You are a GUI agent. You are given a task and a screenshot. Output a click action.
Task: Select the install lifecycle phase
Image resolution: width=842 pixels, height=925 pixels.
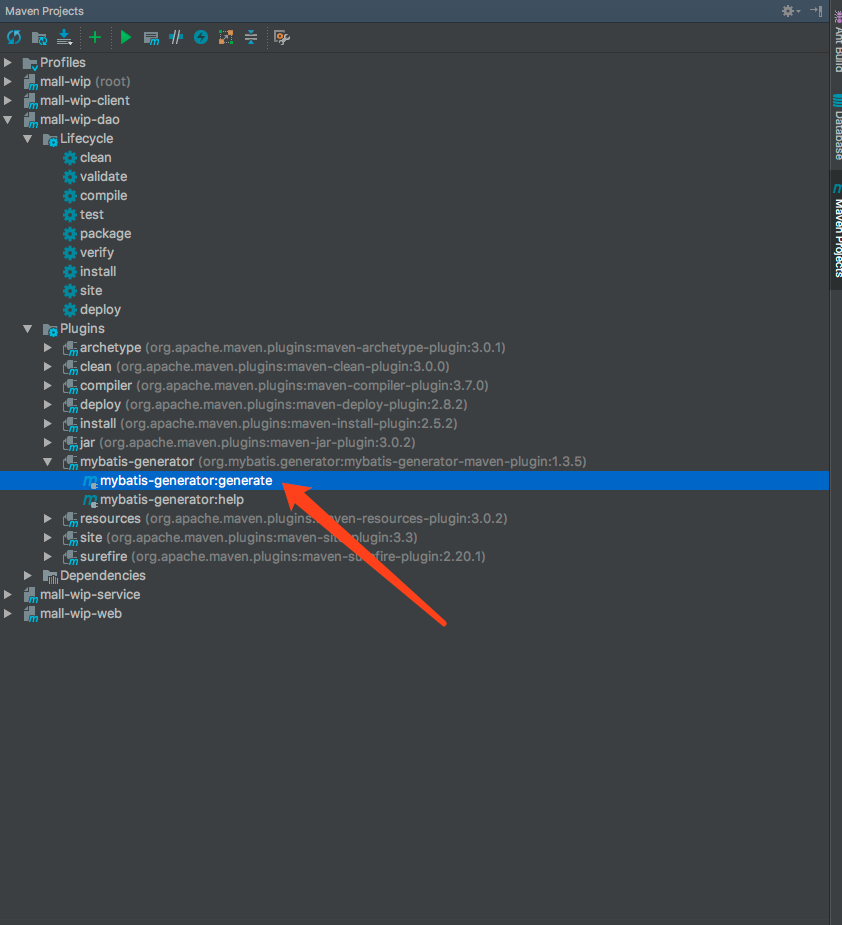click(98, 271)
